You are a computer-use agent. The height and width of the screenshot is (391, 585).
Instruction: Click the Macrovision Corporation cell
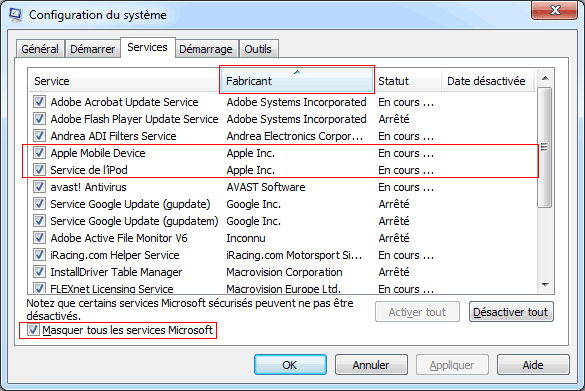tap(284, 272)
